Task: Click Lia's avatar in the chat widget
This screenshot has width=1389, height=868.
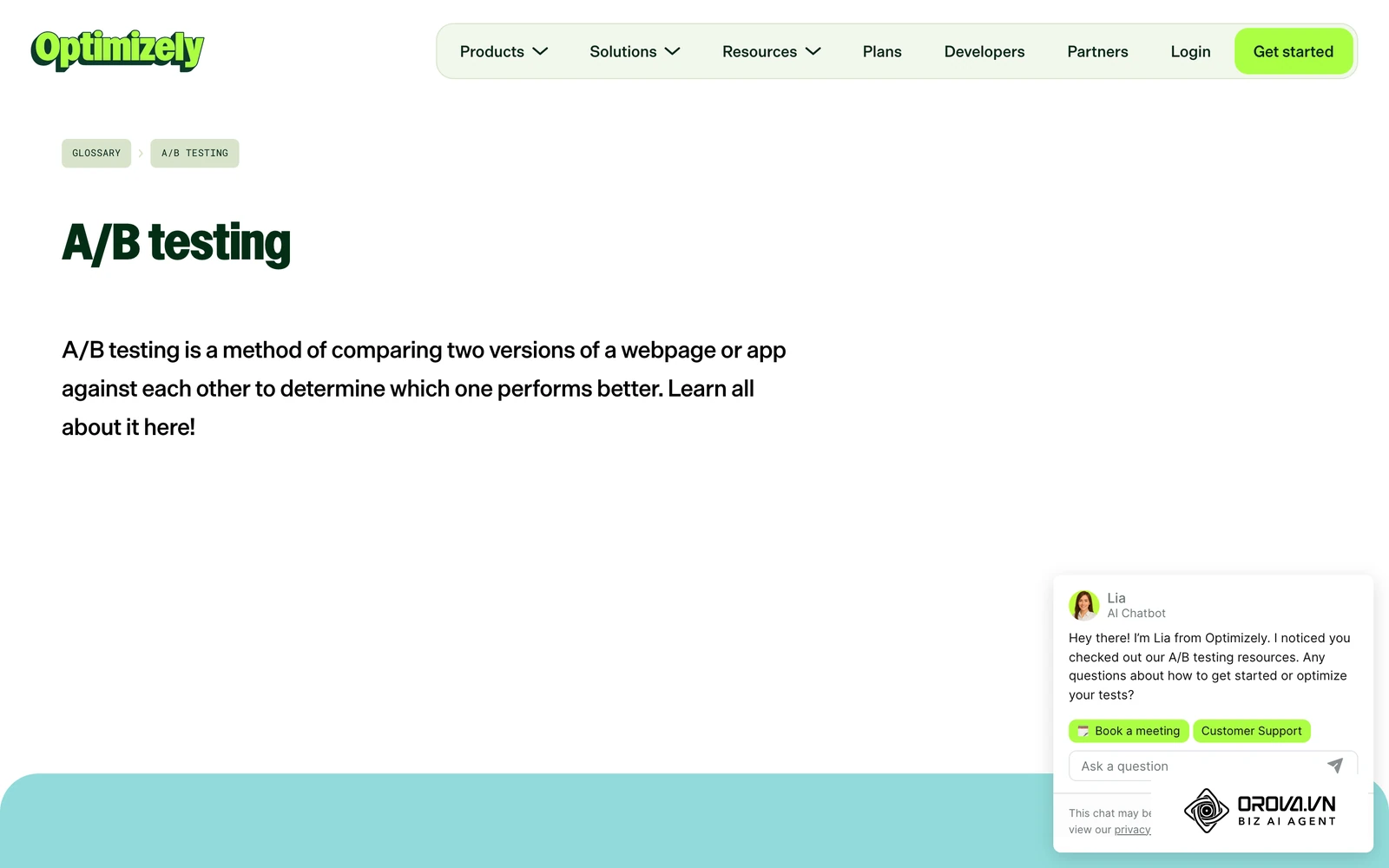Action: pyautogui.click(x=1083, y=605)
